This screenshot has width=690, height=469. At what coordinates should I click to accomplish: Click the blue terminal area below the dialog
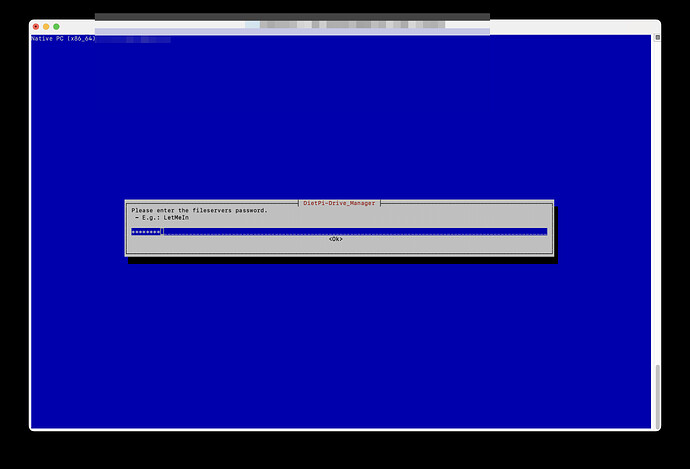click(x=340, y=340)
